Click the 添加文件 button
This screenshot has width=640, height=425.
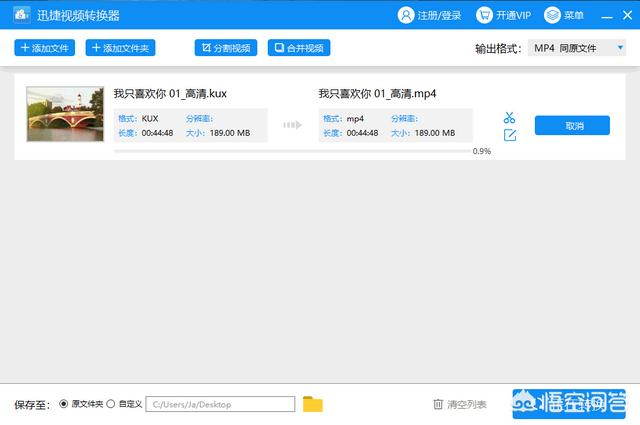(x=44, y=48)
